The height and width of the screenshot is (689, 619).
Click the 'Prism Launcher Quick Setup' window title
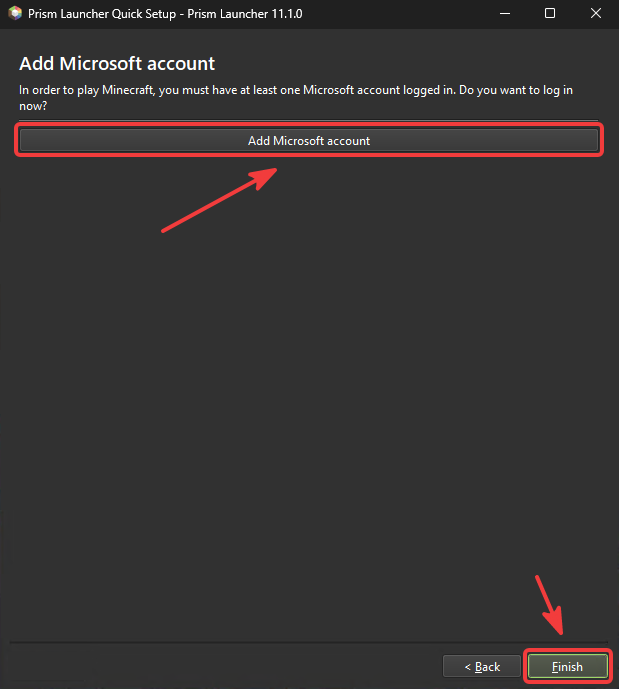(x=165, y=14)
